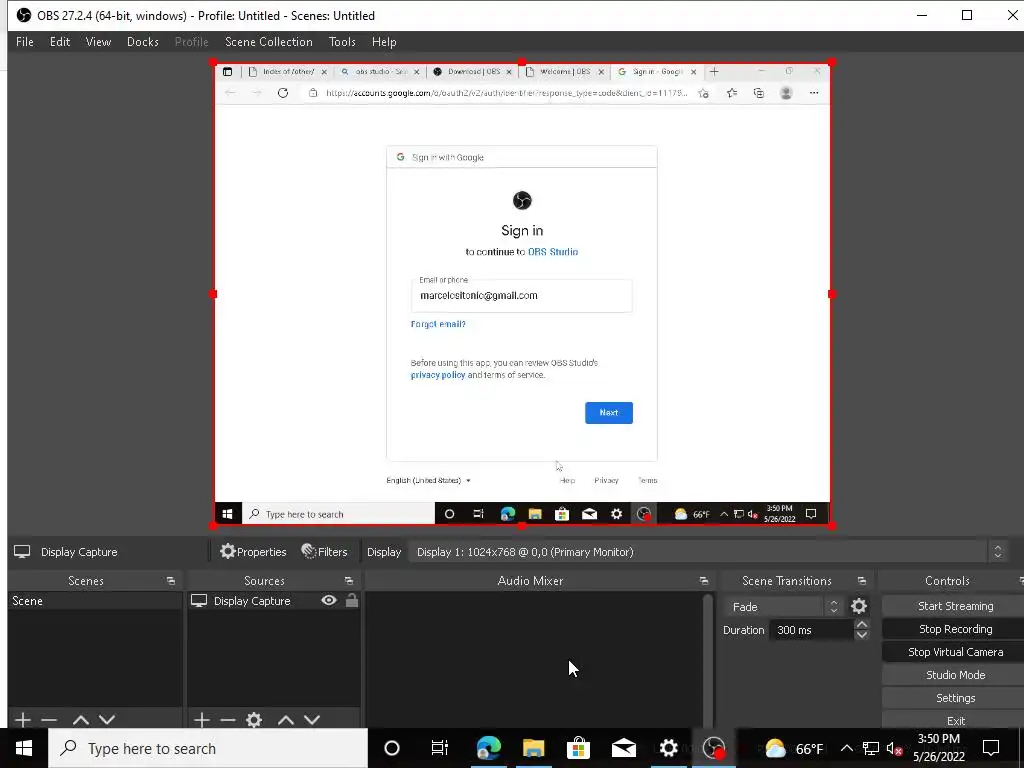
Task: Enable Studio Mode
Action: [x=955, y=675]
